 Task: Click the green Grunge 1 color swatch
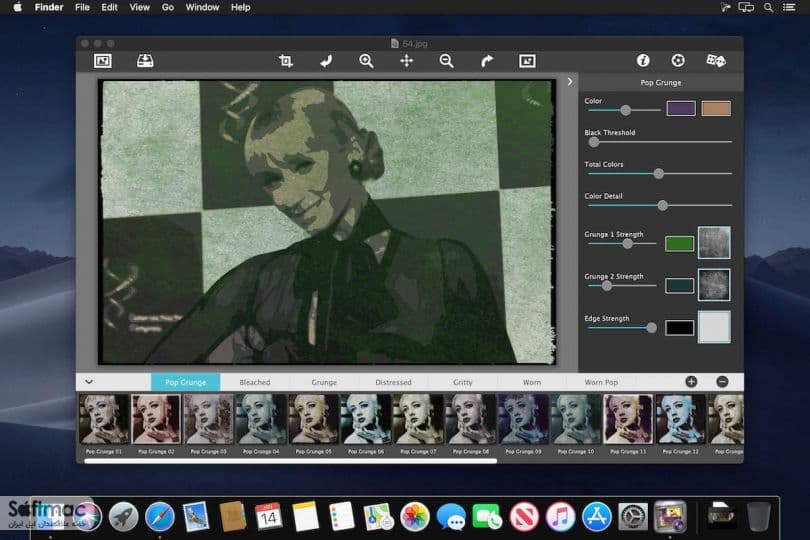tap(679, 243)
